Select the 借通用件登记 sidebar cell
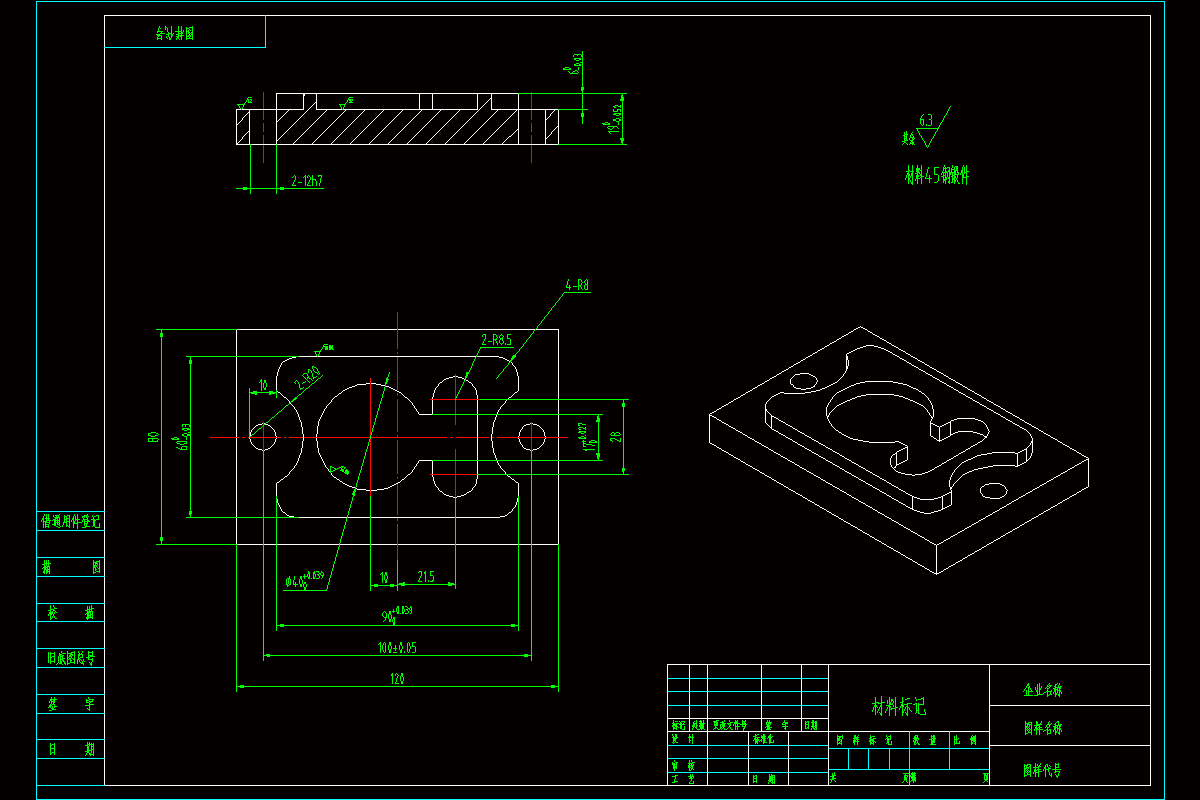The width and height of the screenshot is (1200, 800). (x=70, y=521)
